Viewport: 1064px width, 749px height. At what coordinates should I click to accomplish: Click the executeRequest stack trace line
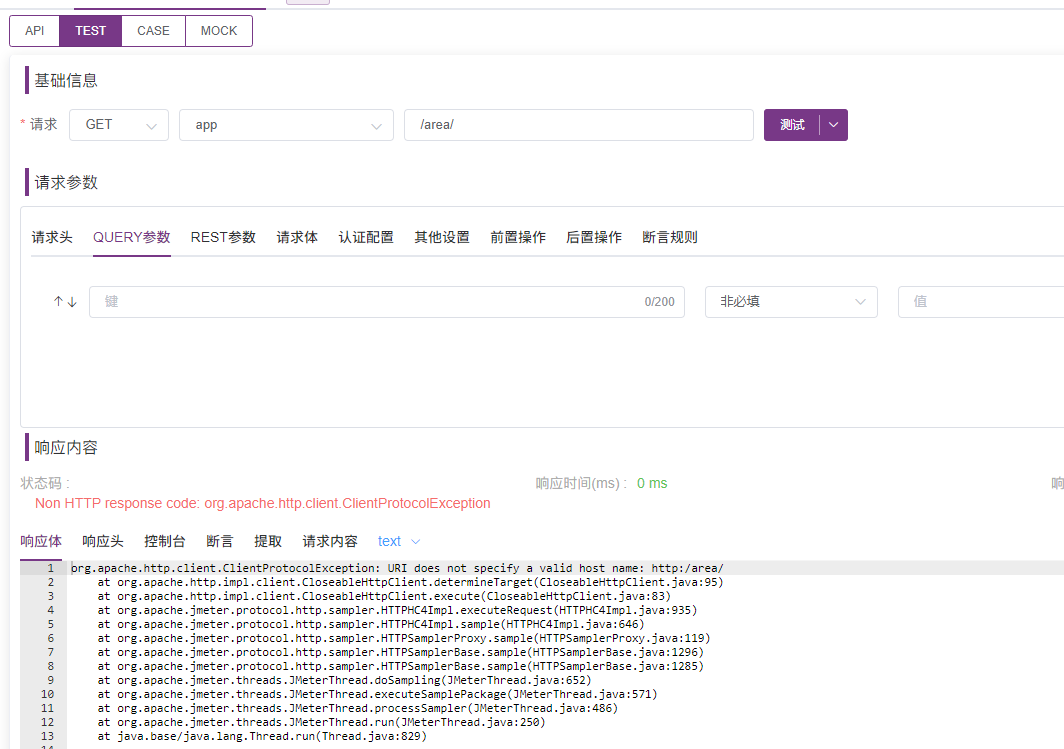[397, 611]
